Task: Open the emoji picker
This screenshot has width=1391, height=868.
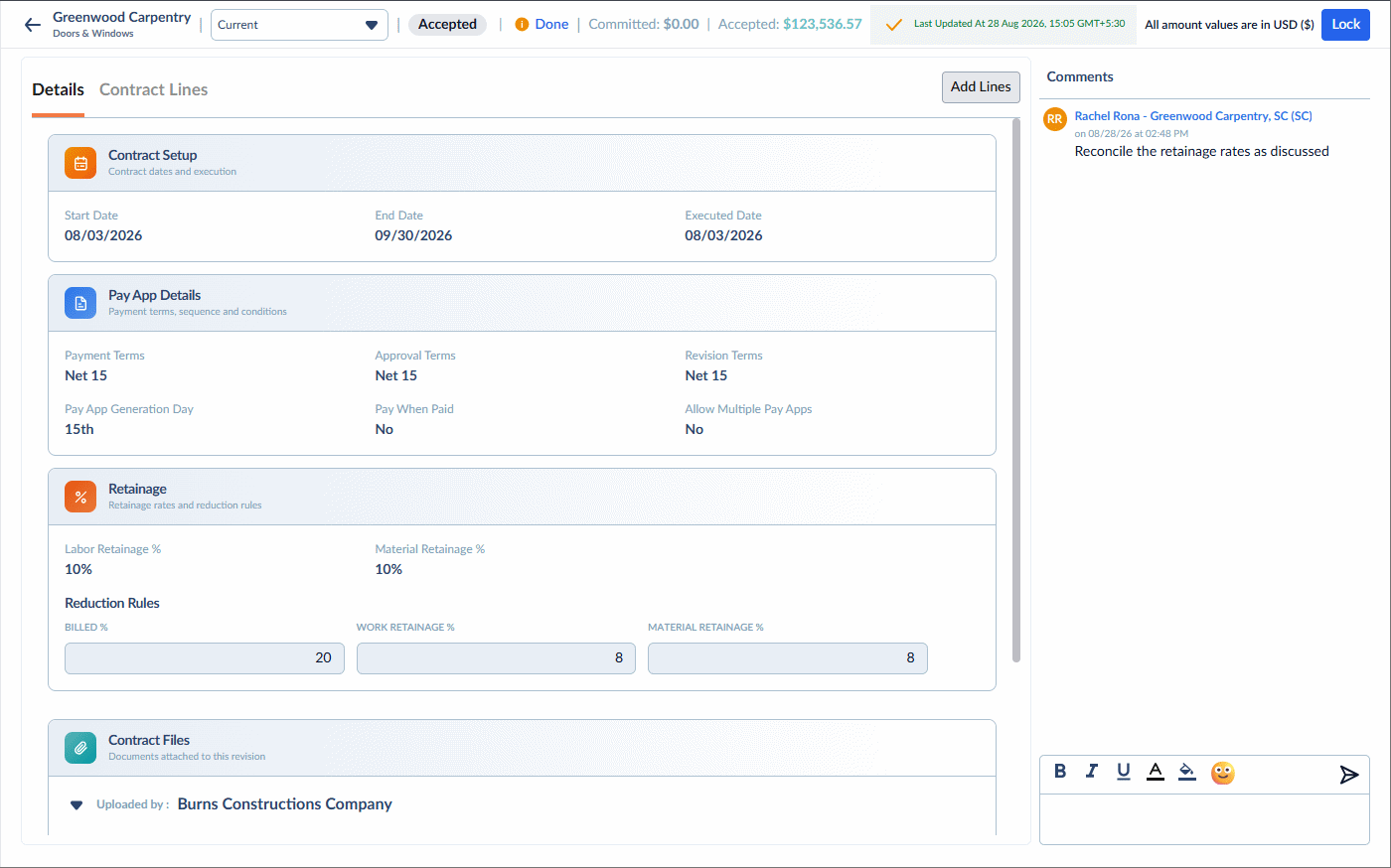Action: click(1223, 773)
